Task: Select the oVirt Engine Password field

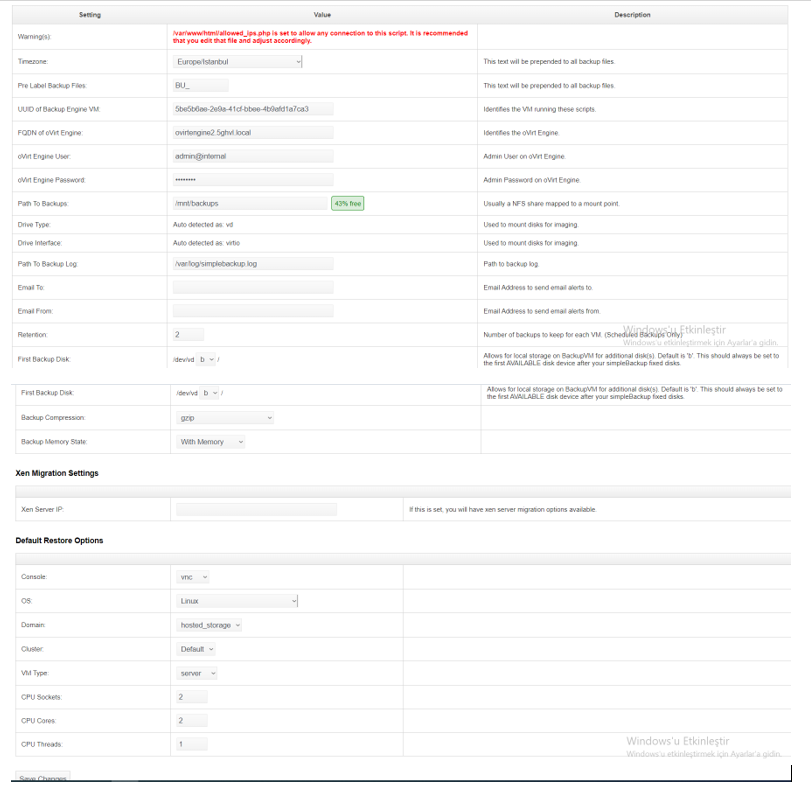Action: [x=252, y=180]
